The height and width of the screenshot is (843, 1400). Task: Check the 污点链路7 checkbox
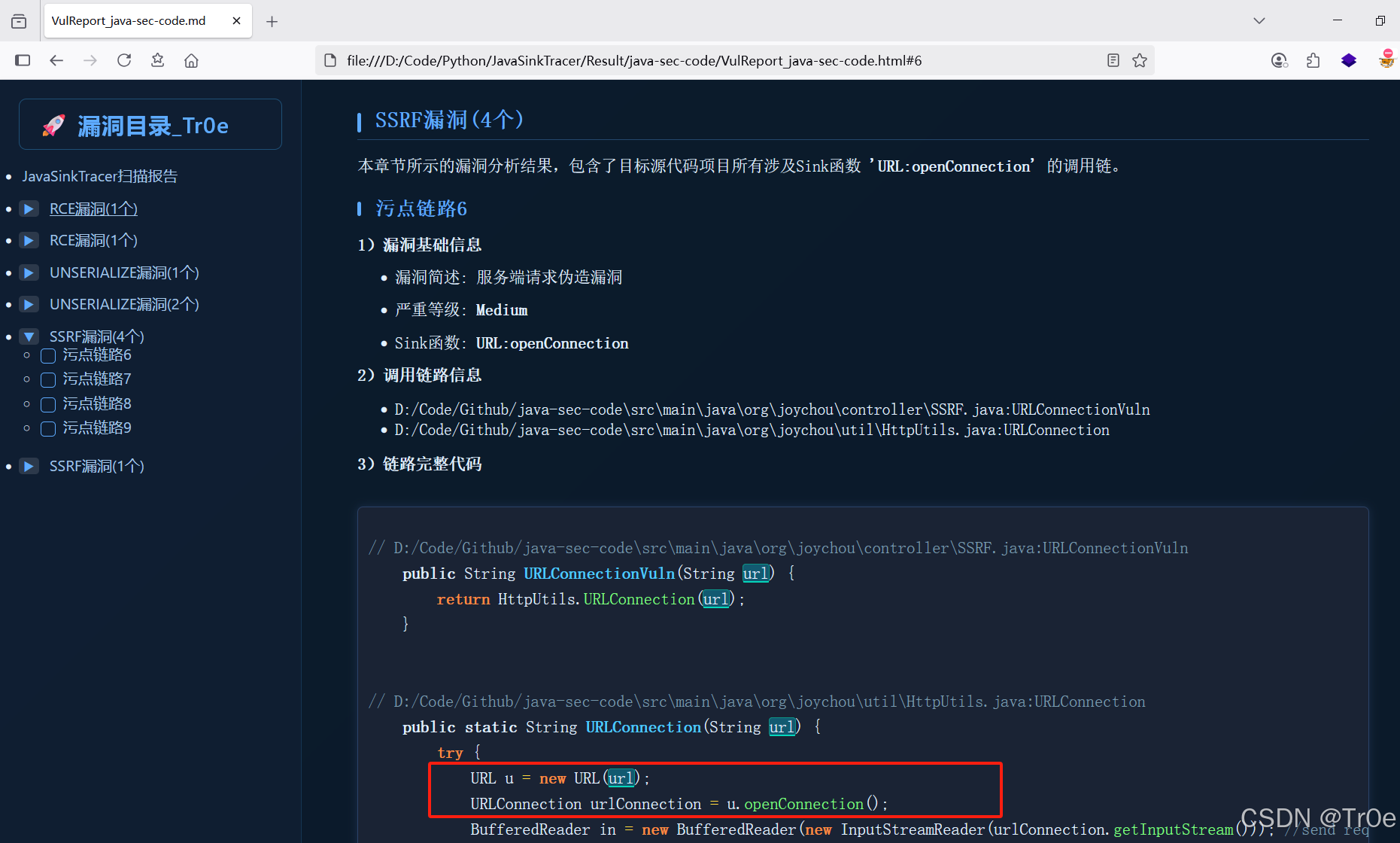[x=47, y=380]
